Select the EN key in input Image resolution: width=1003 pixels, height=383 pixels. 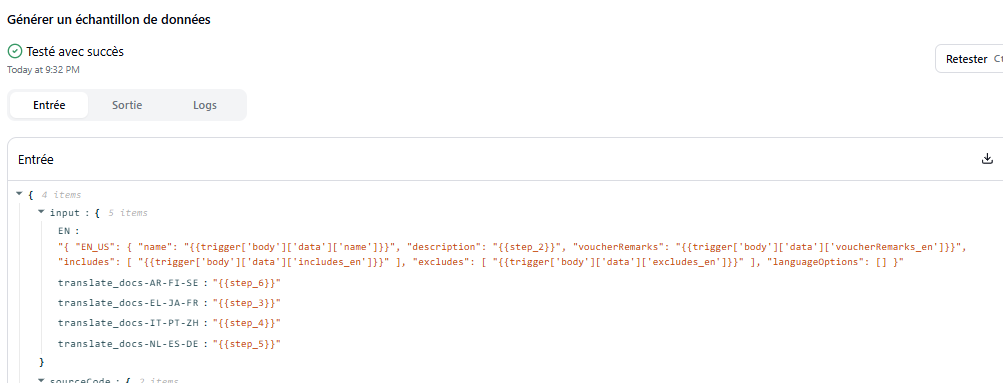tap(65, 231)
